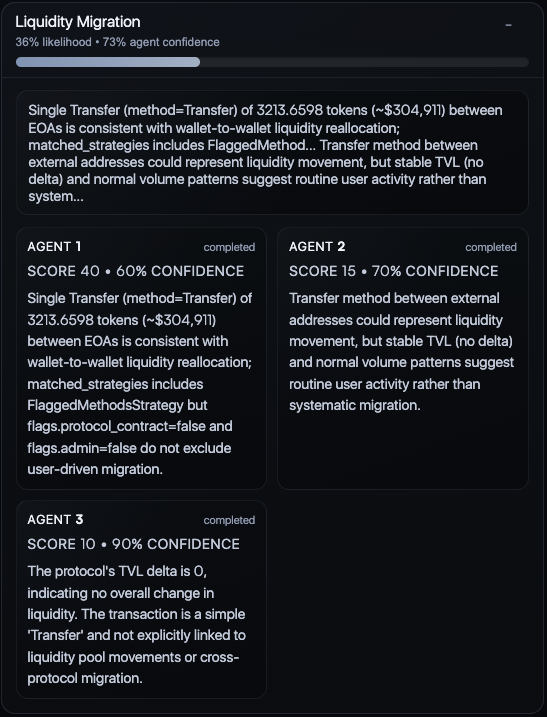Click the truncated 'system...' summary ending

tap(56, 197)
